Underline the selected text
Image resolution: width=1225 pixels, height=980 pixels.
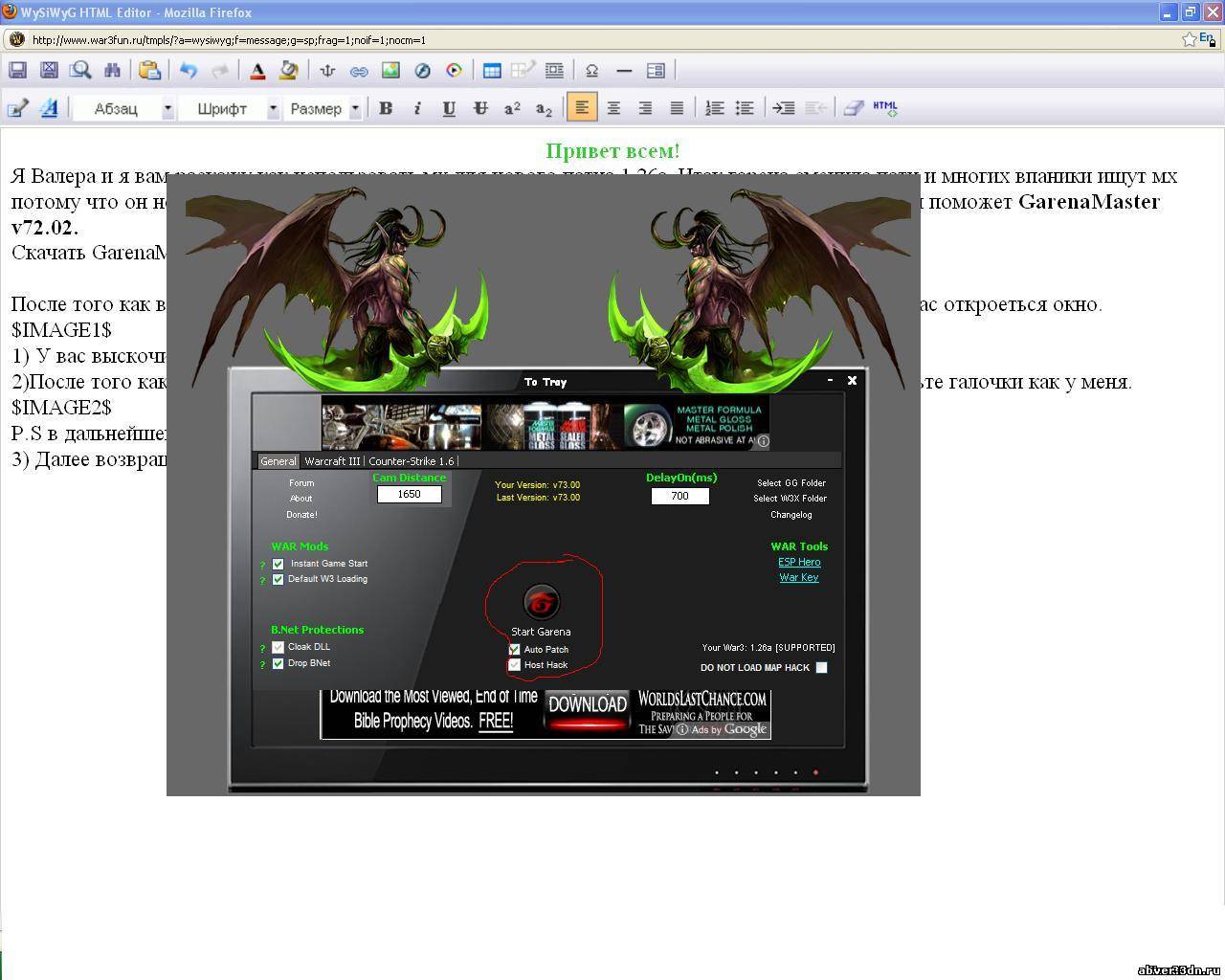[449, 108]
